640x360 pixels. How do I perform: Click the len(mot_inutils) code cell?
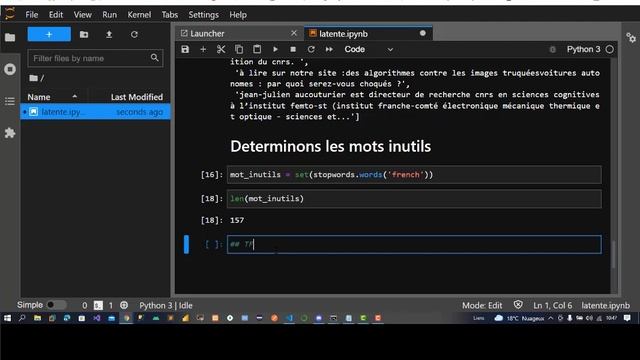point(414,199)
